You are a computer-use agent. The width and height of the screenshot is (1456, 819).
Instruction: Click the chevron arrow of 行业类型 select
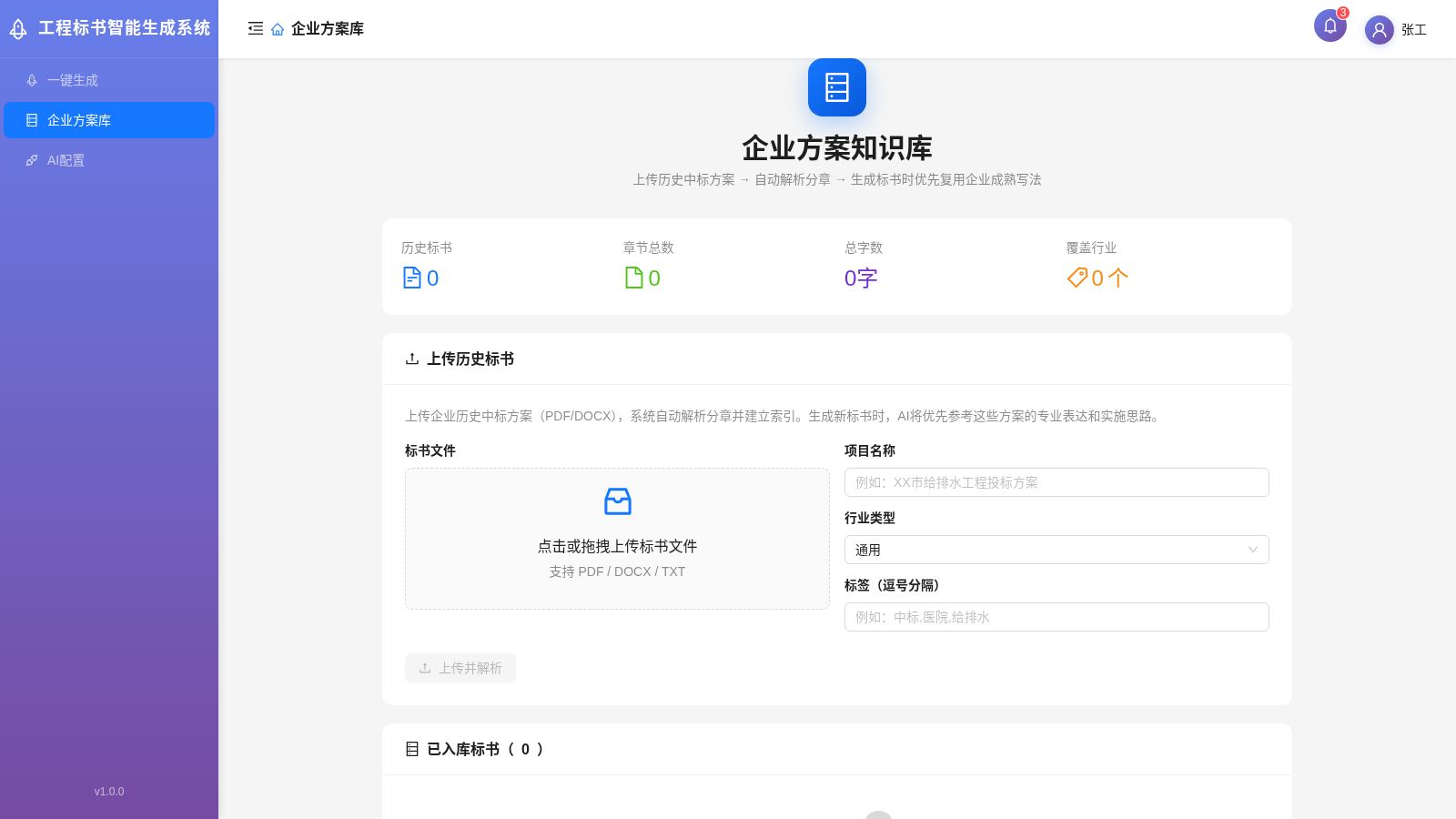click(x=1253, y=550)
